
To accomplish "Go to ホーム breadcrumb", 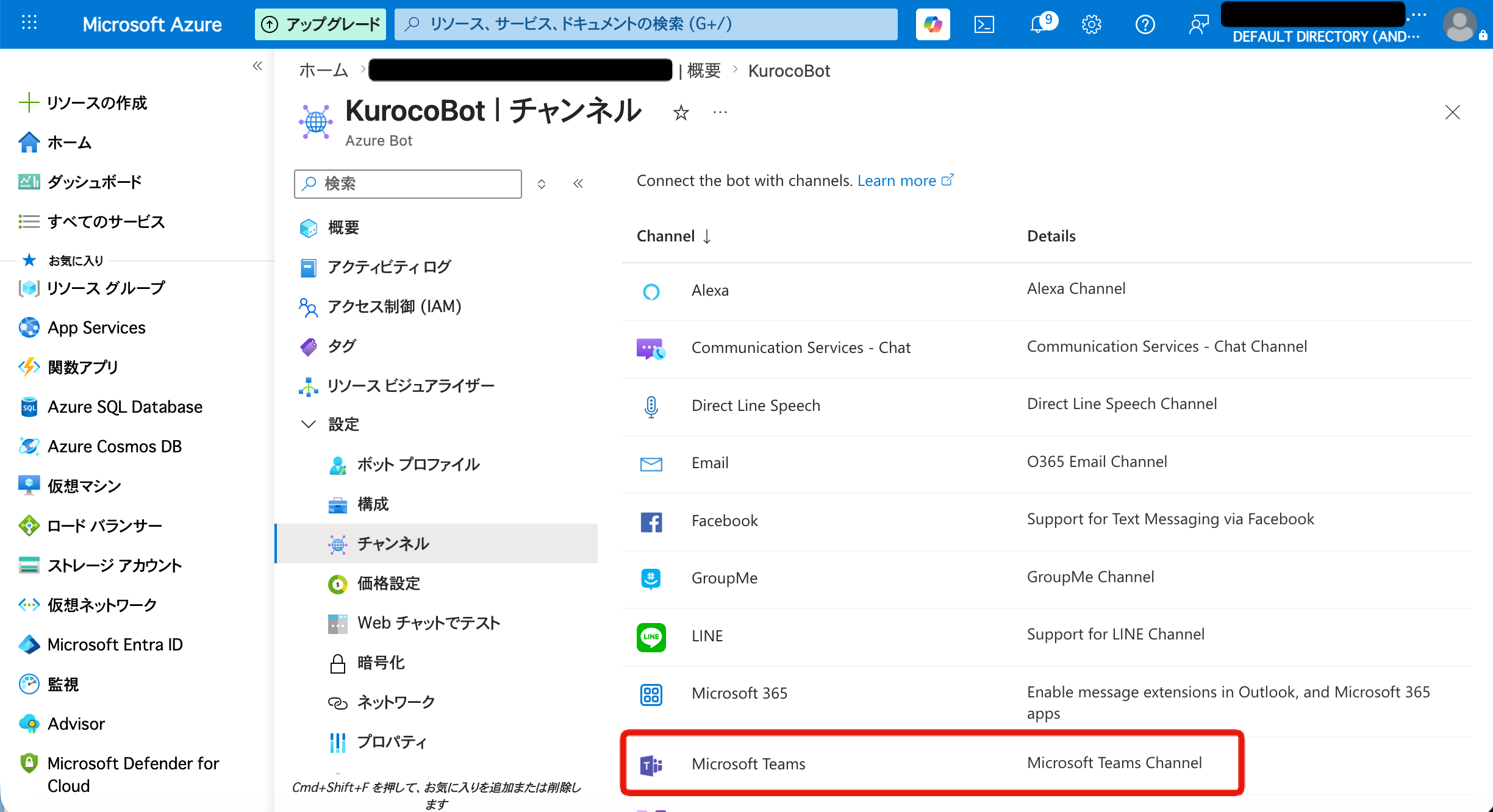I will [323, 71].
